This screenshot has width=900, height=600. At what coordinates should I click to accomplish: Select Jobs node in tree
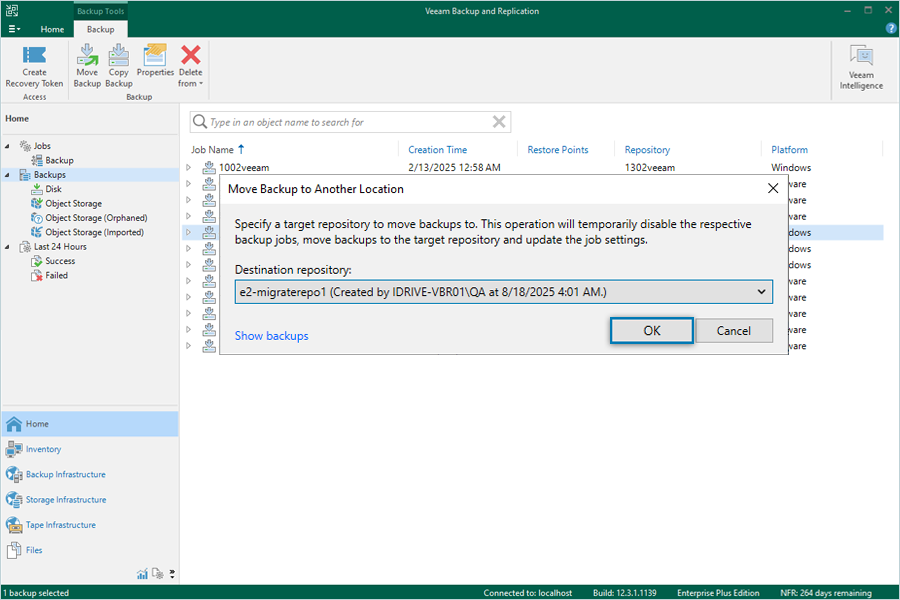coord(42,146)
